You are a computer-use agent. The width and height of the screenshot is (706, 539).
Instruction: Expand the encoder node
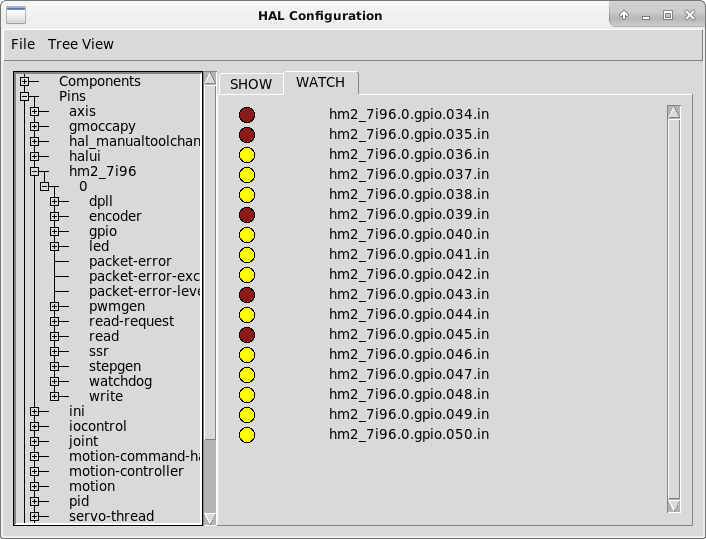pos(54,216)
